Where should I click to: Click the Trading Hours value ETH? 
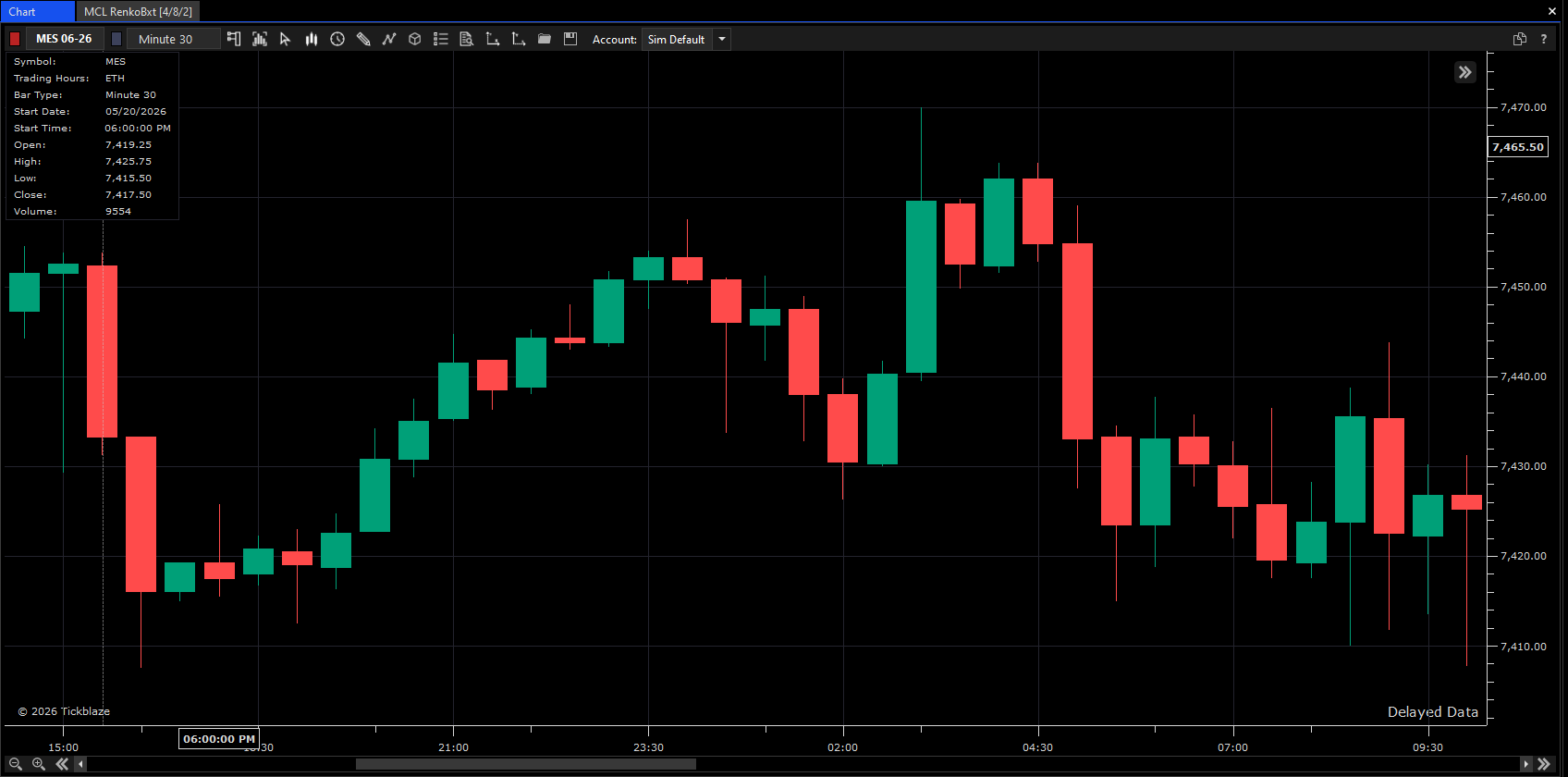click(115, 78)
